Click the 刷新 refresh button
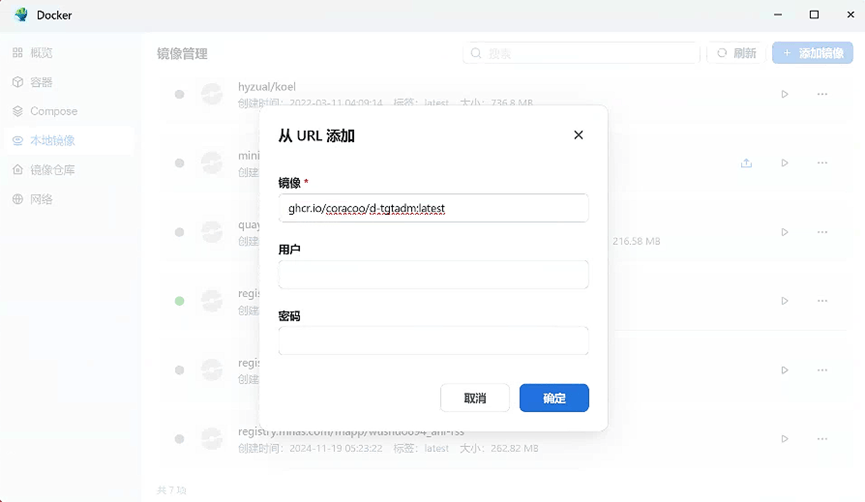The image size is (865, 502). tap(736, 53)
